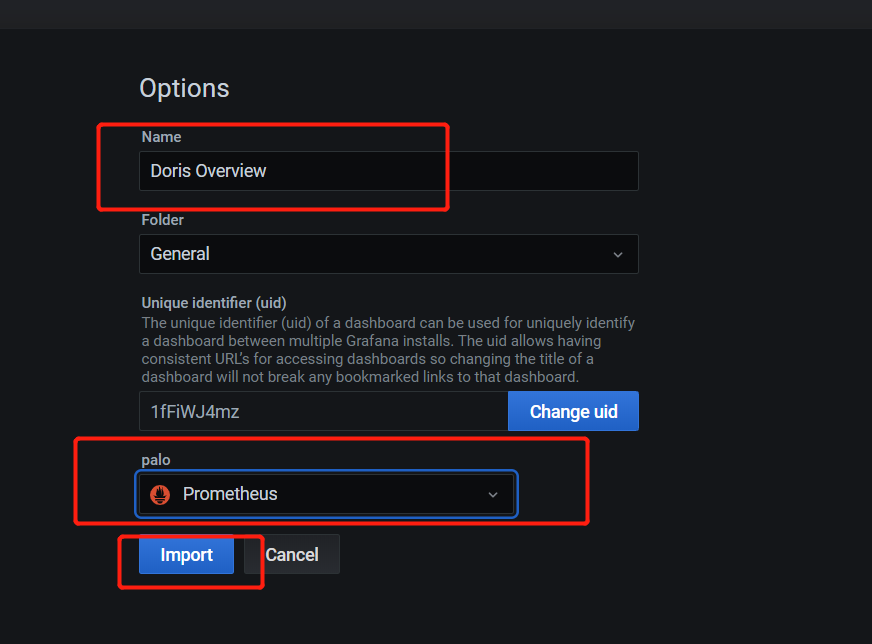Cancel the dashboard import
Screen dimensions: 872x644
tap(292, 555)
